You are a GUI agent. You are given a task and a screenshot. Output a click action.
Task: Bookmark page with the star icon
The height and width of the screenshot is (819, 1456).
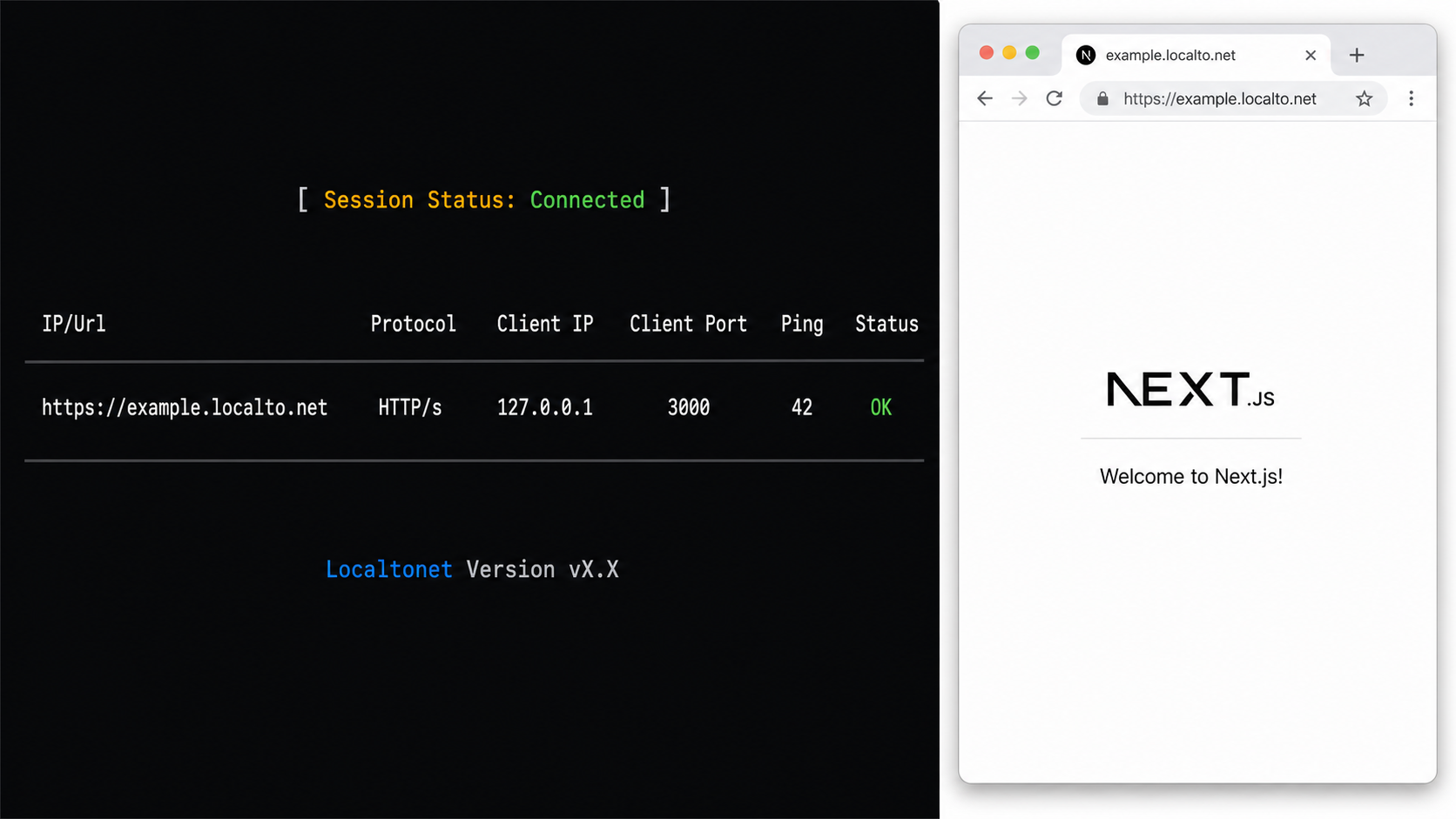[x=1365, y=98]
